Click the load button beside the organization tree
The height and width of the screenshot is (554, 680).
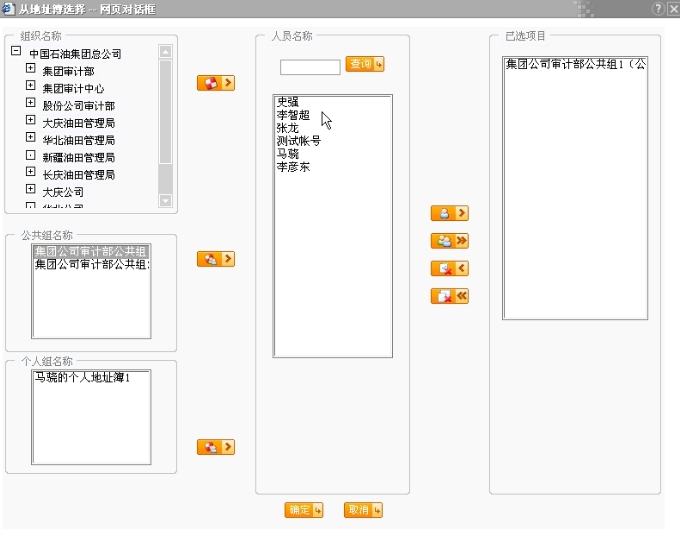pos(216,83)
